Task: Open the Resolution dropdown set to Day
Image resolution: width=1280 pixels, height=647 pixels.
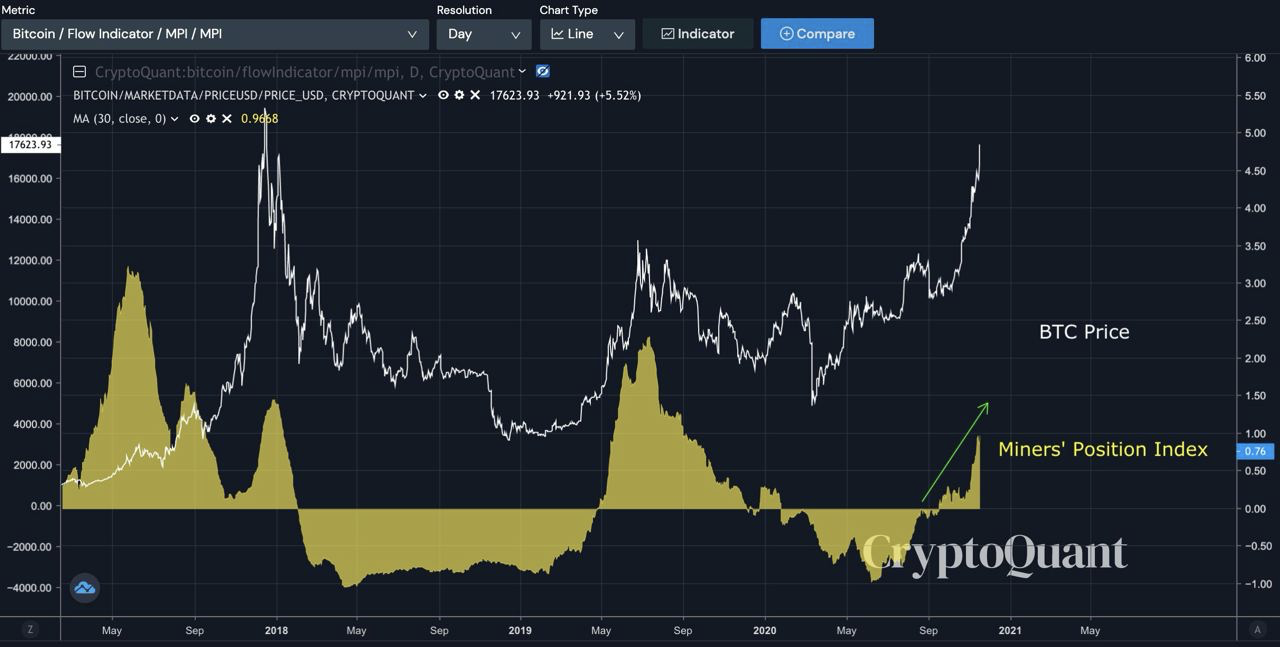Action: [484, 34]
